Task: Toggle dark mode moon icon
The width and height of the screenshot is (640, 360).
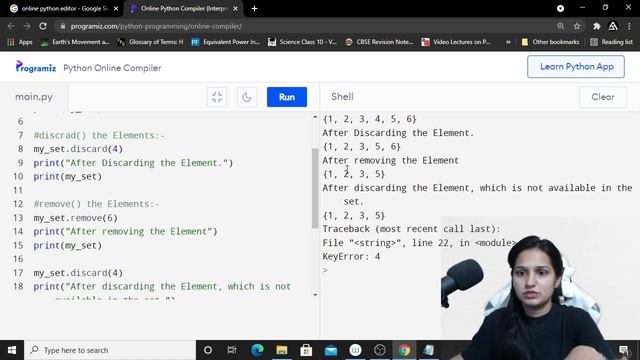Action: (247, 97)
